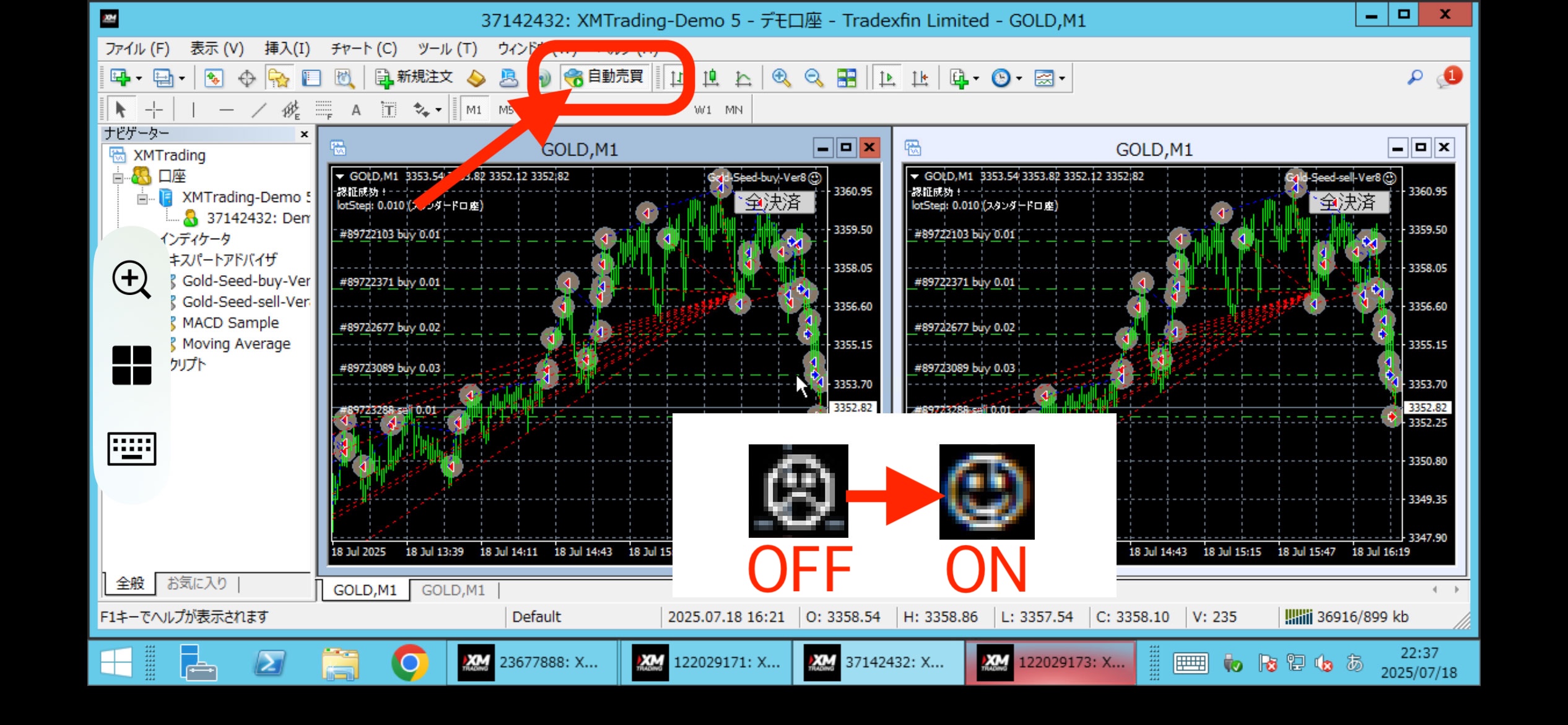Select the Fibonacci retracement tool
Viewport: 1568px width, 725px height.
coord(323,110)
